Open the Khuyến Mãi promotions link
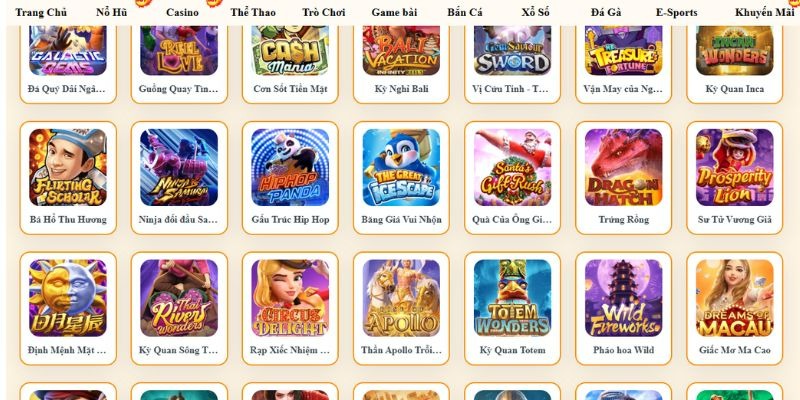Viewport: 800px width, 400px height. click(764, 13)
